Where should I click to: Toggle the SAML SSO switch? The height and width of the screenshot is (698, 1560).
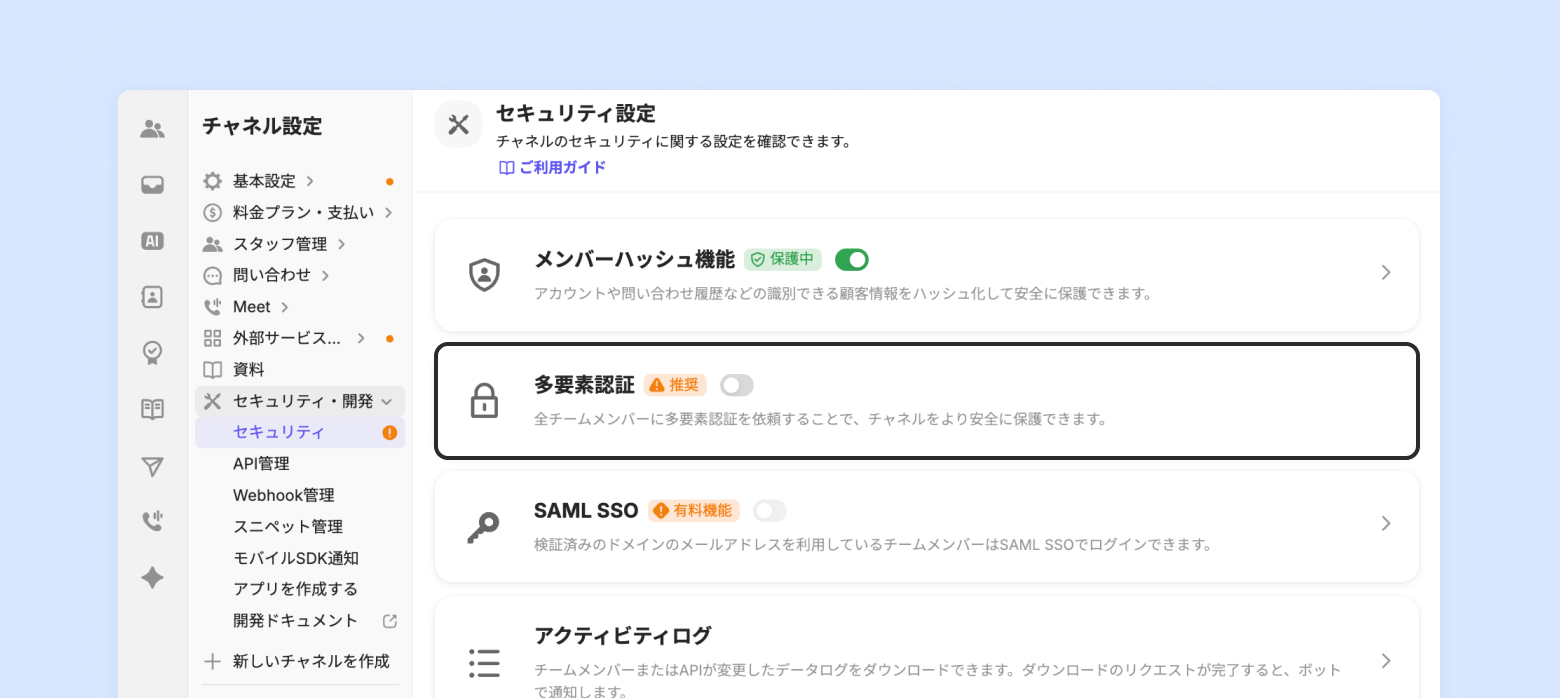click(x=769, y=511)
